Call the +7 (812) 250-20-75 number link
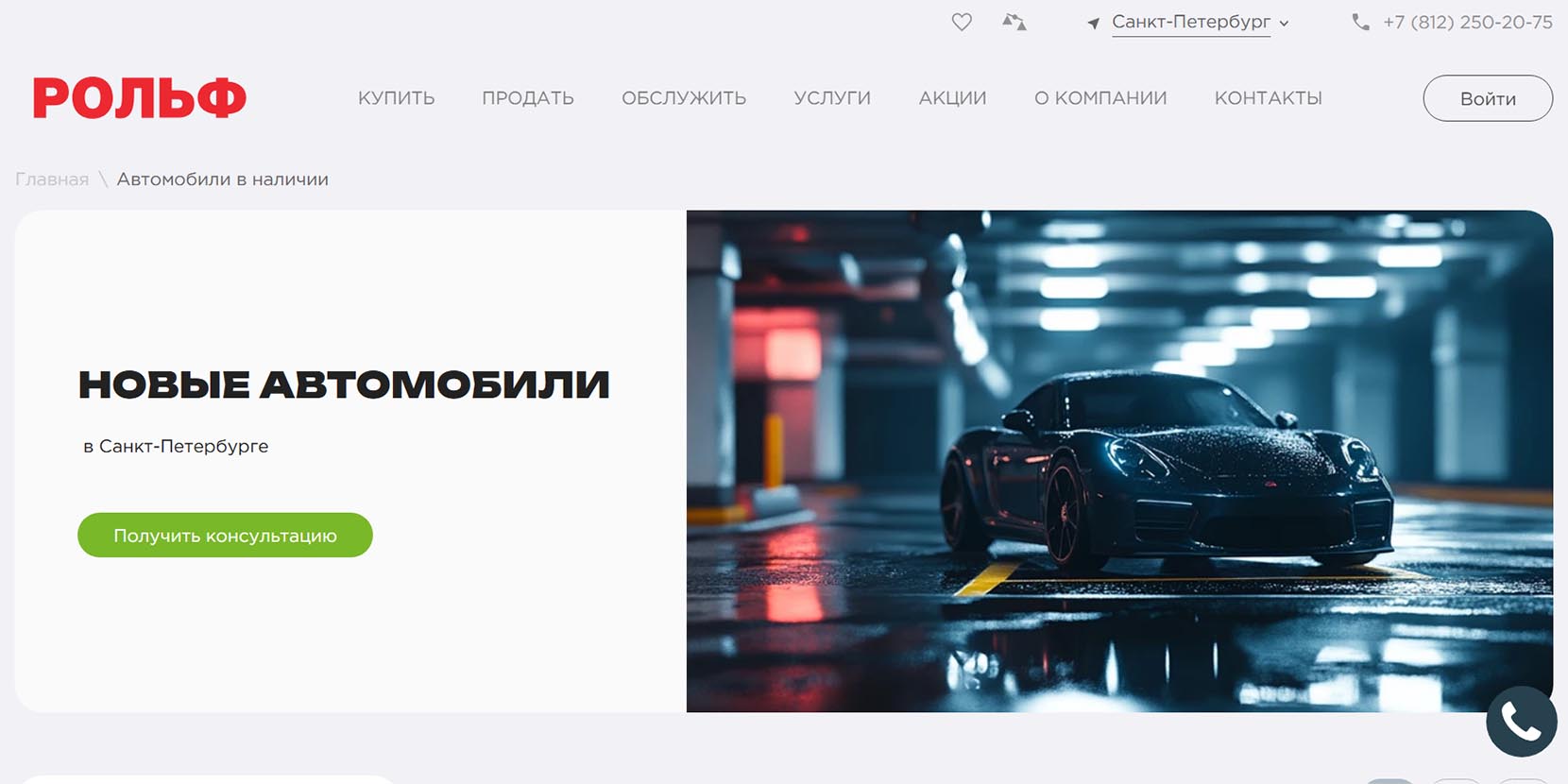 (x=1467, y=22)
